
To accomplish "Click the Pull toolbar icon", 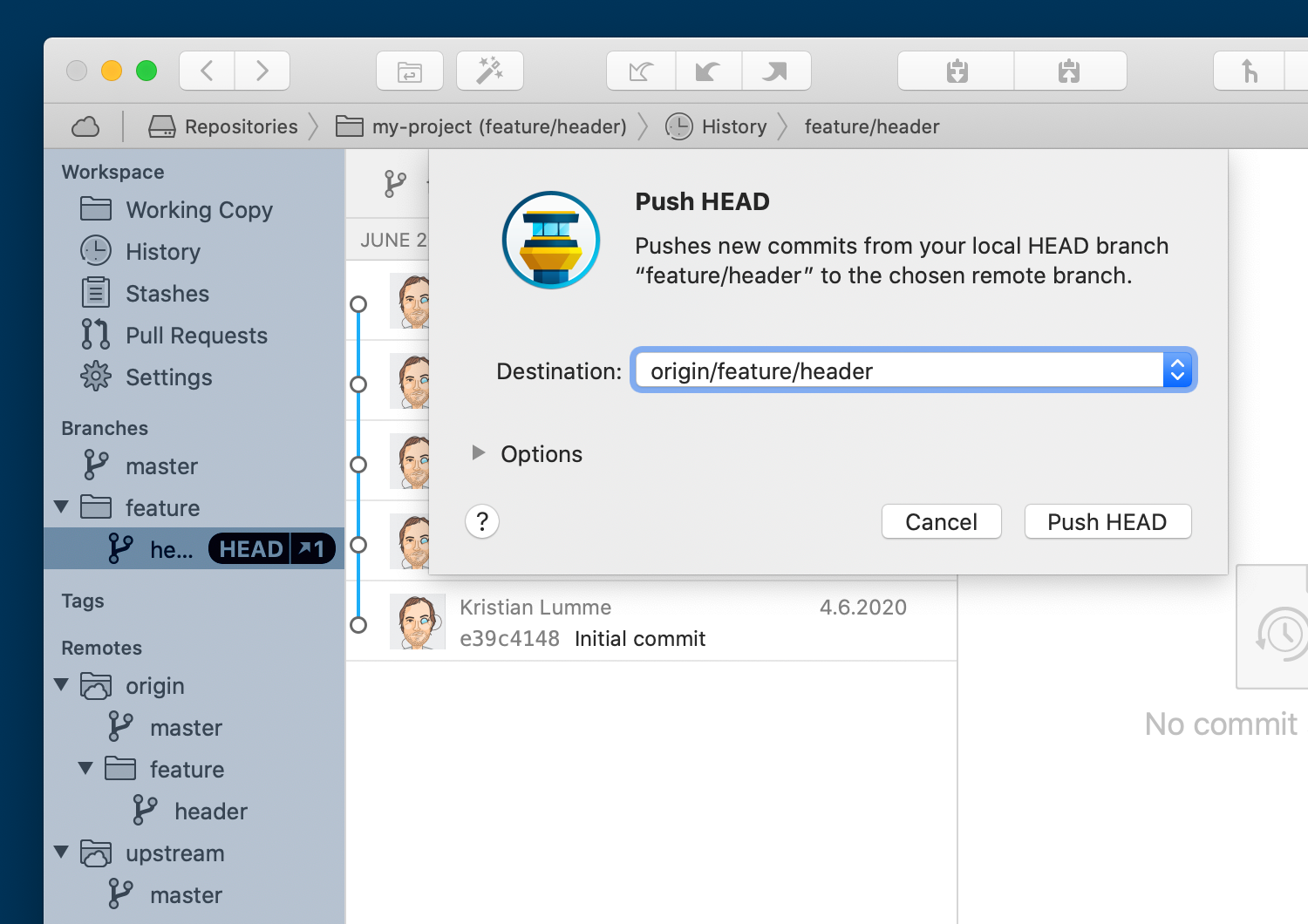I will point(708,71).
